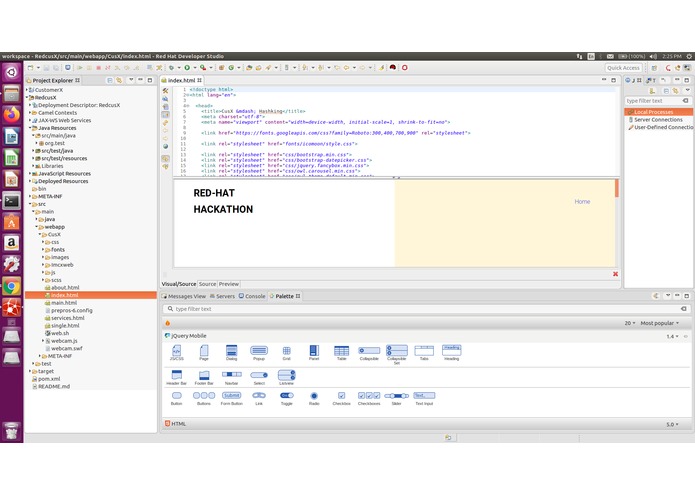The width and height of the screenshot is (695, 494).
Task: Expand Camel Contexts node
Action: (x=30, y=113)
